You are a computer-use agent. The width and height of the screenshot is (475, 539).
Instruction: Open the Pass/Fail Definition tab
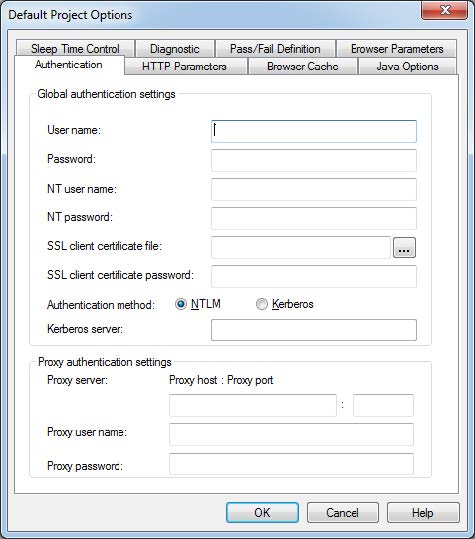(x=275, y=48)
